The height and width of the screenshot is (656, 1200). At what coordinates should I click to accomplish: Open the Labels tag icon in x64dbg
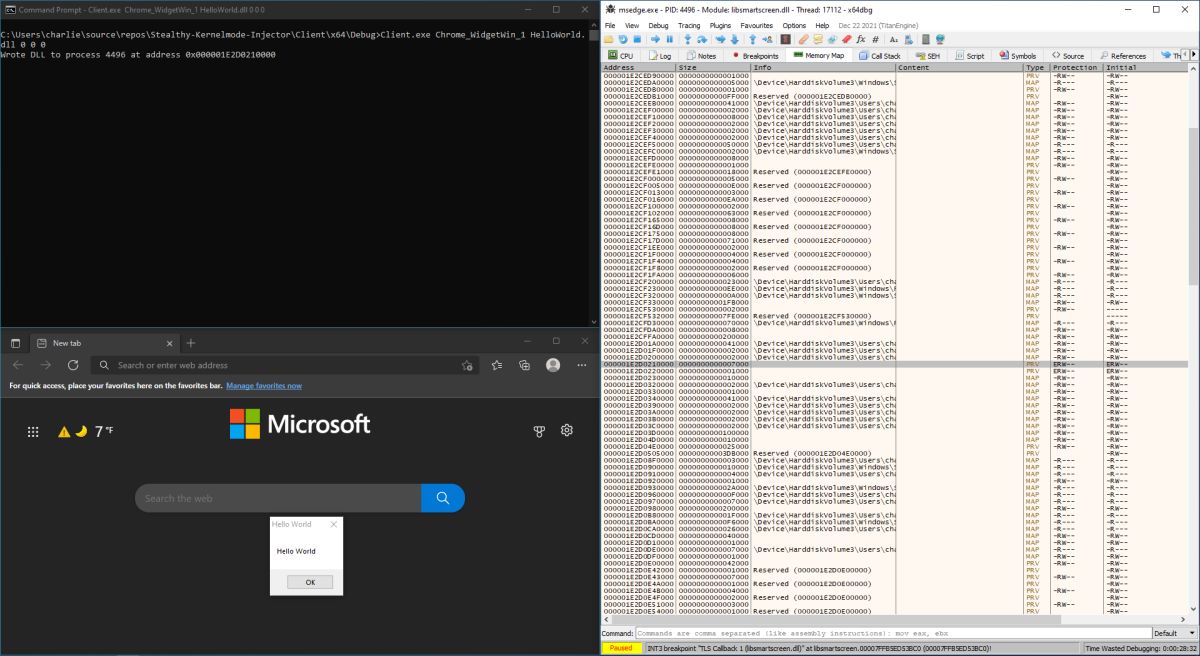[832, 39]
